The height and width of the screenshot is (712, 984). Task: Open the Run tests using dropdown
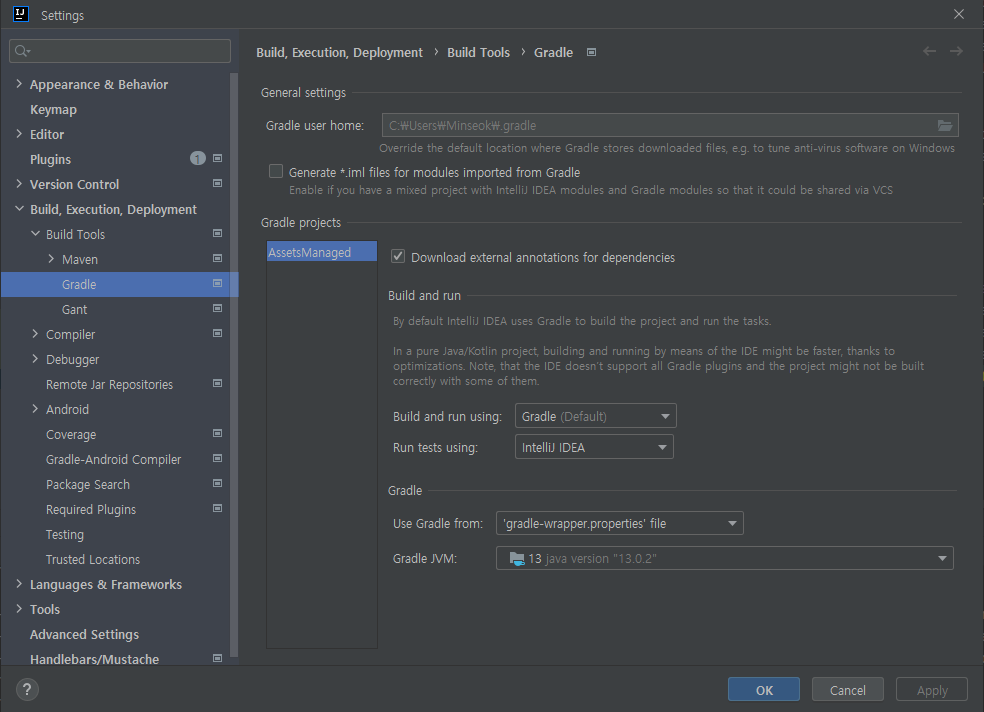pyautogui.click(x=594, y=447)
